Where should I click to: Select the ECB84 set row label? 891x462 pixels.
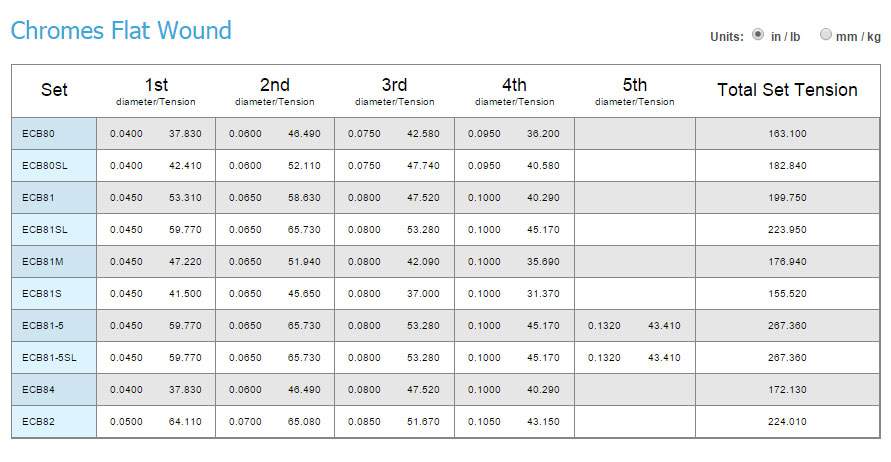54,390
